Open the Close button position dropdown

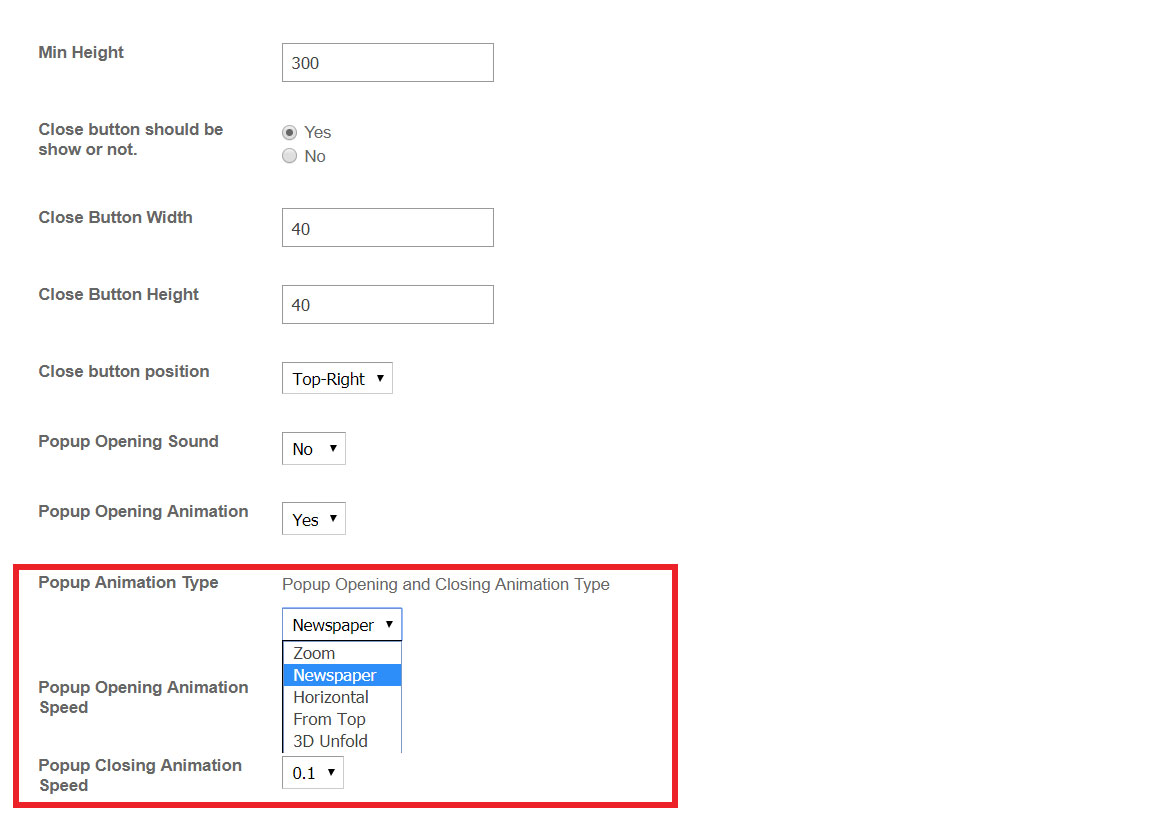[x=337, y=378]
